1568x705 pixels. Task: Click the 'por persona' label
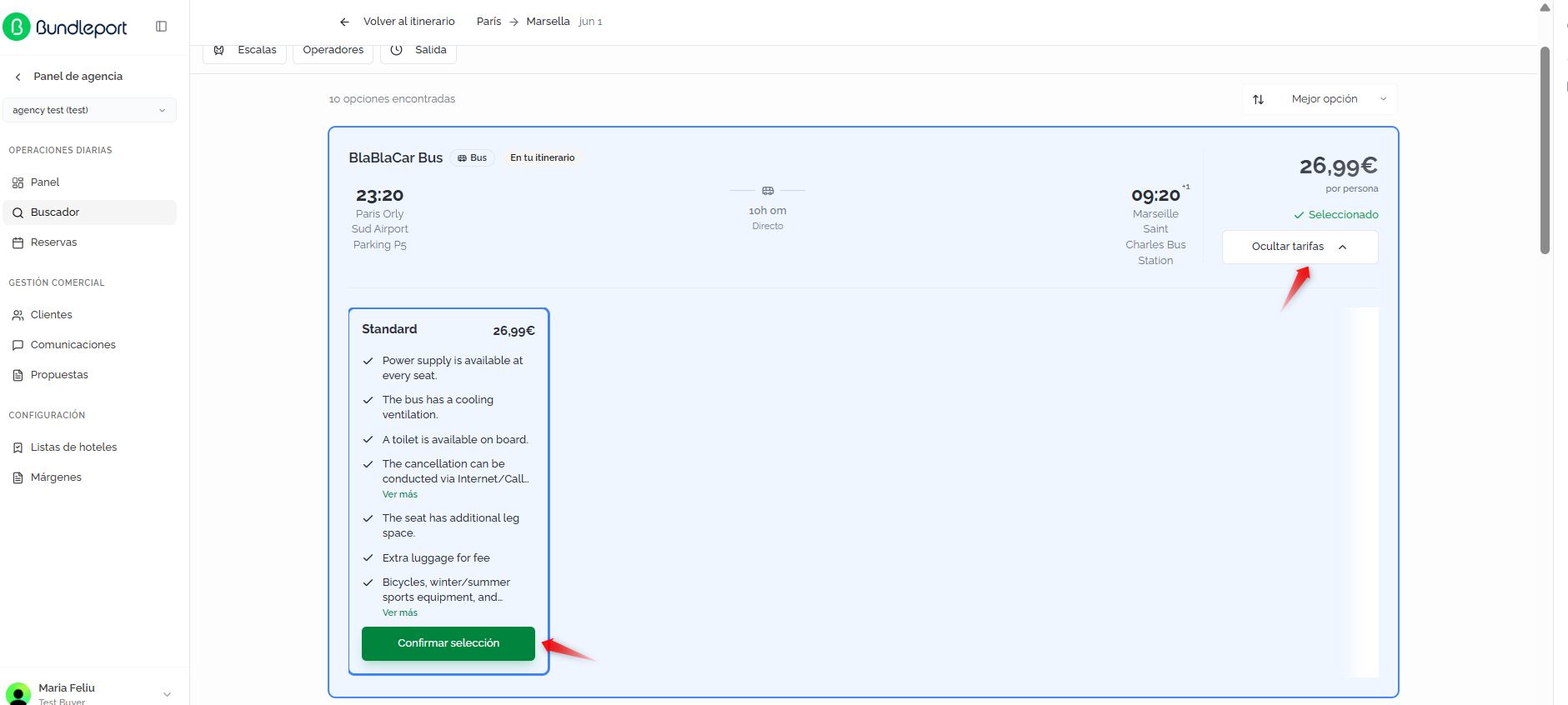pos(1352,189)
